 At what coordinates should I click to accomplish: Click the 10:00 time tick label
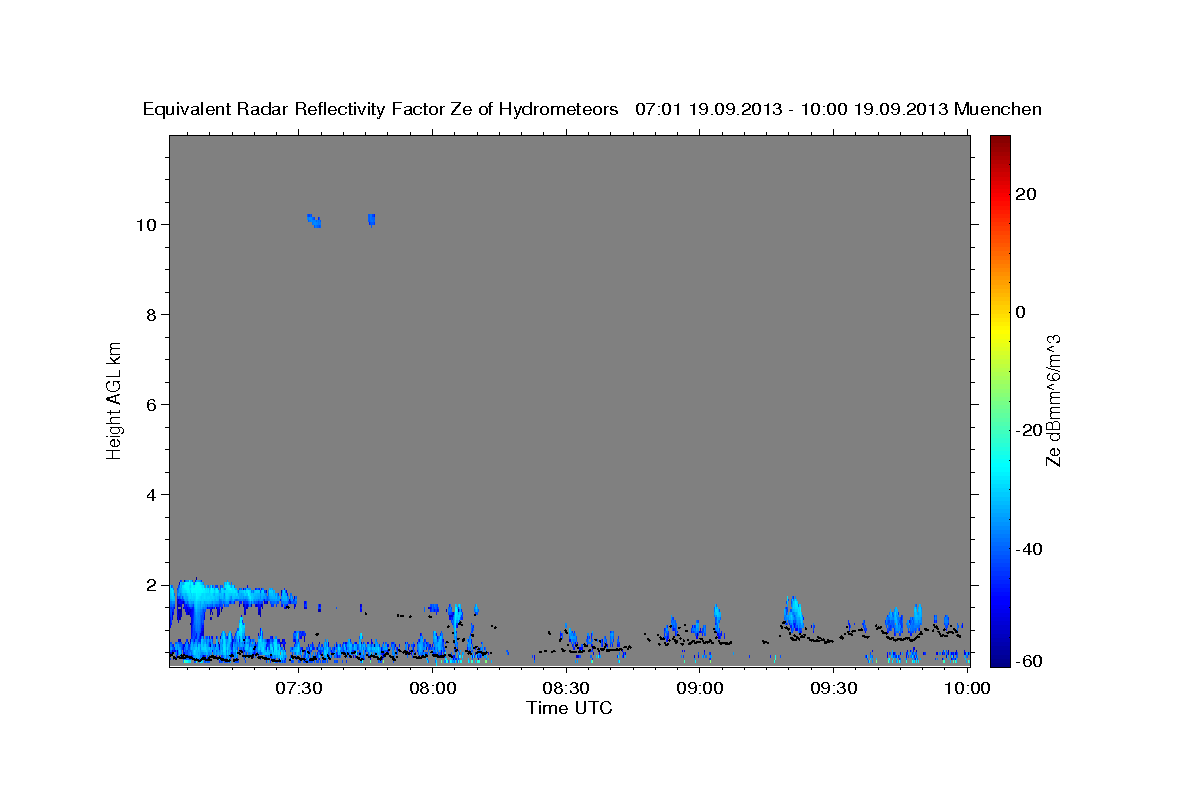(967, 688)
